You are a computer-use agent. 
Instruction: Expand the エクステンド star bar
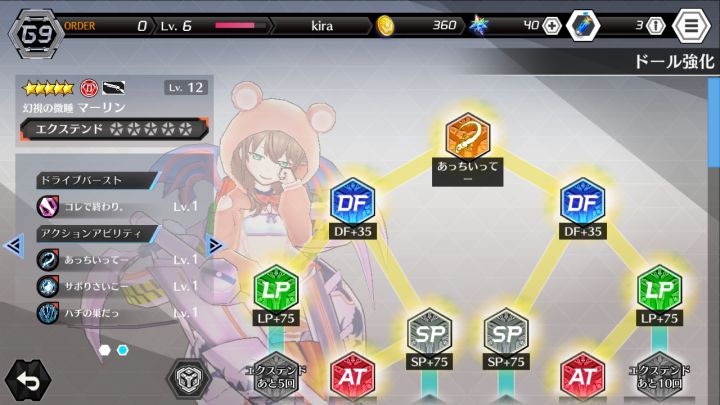(114, 129)
